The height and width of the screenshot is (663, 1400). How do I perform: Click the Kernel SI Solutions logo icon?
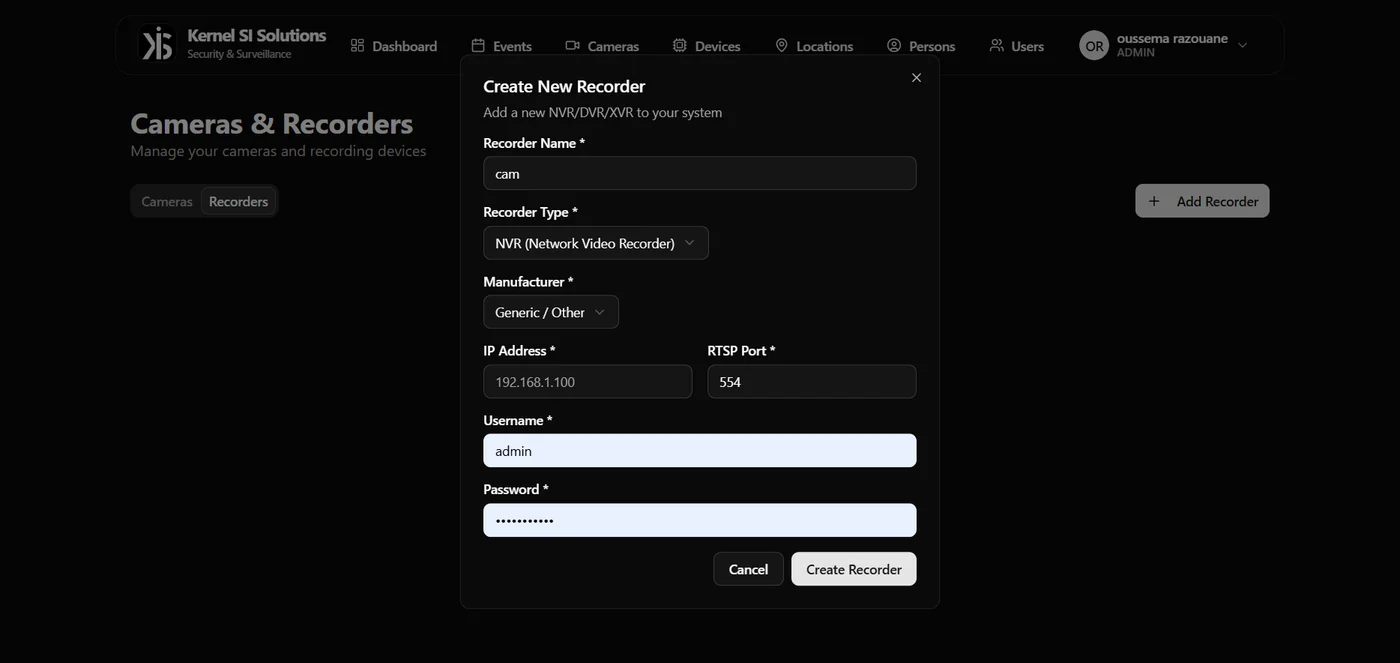[x=157, y=44]
